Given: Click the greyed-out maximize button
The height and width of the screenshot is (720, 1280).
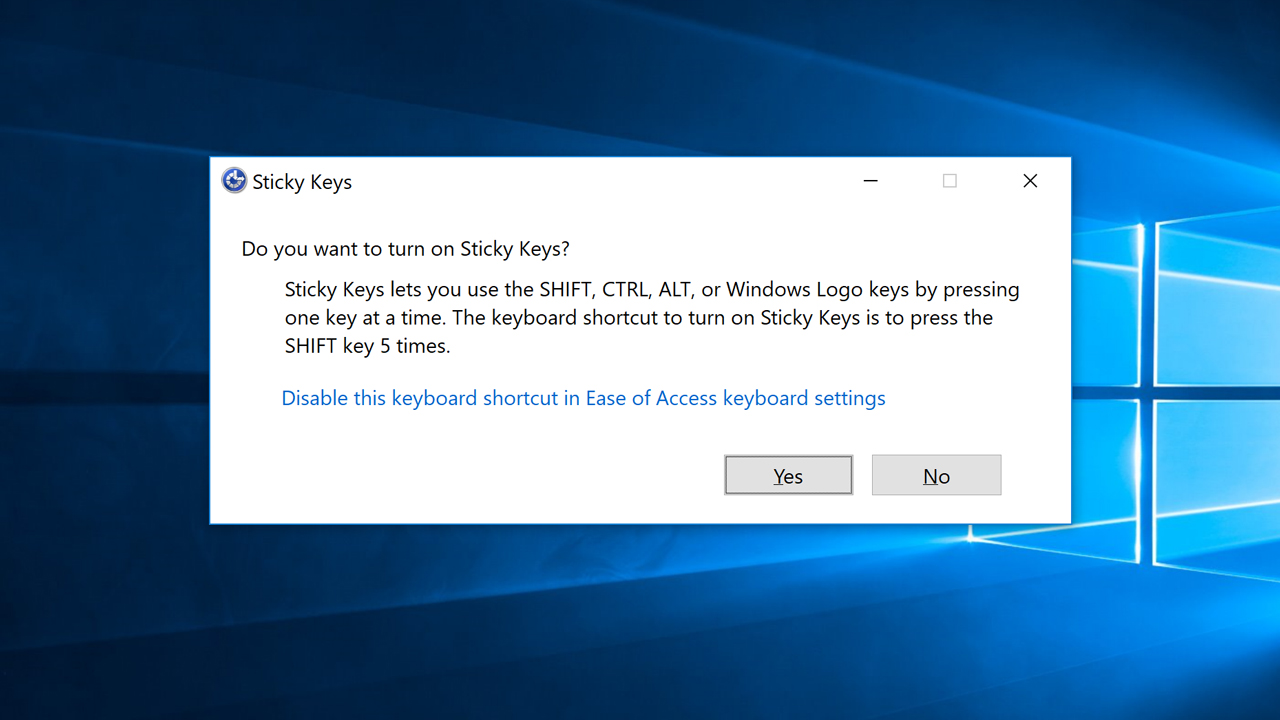Looking at the screenshot, I should (x=950, y=181).
